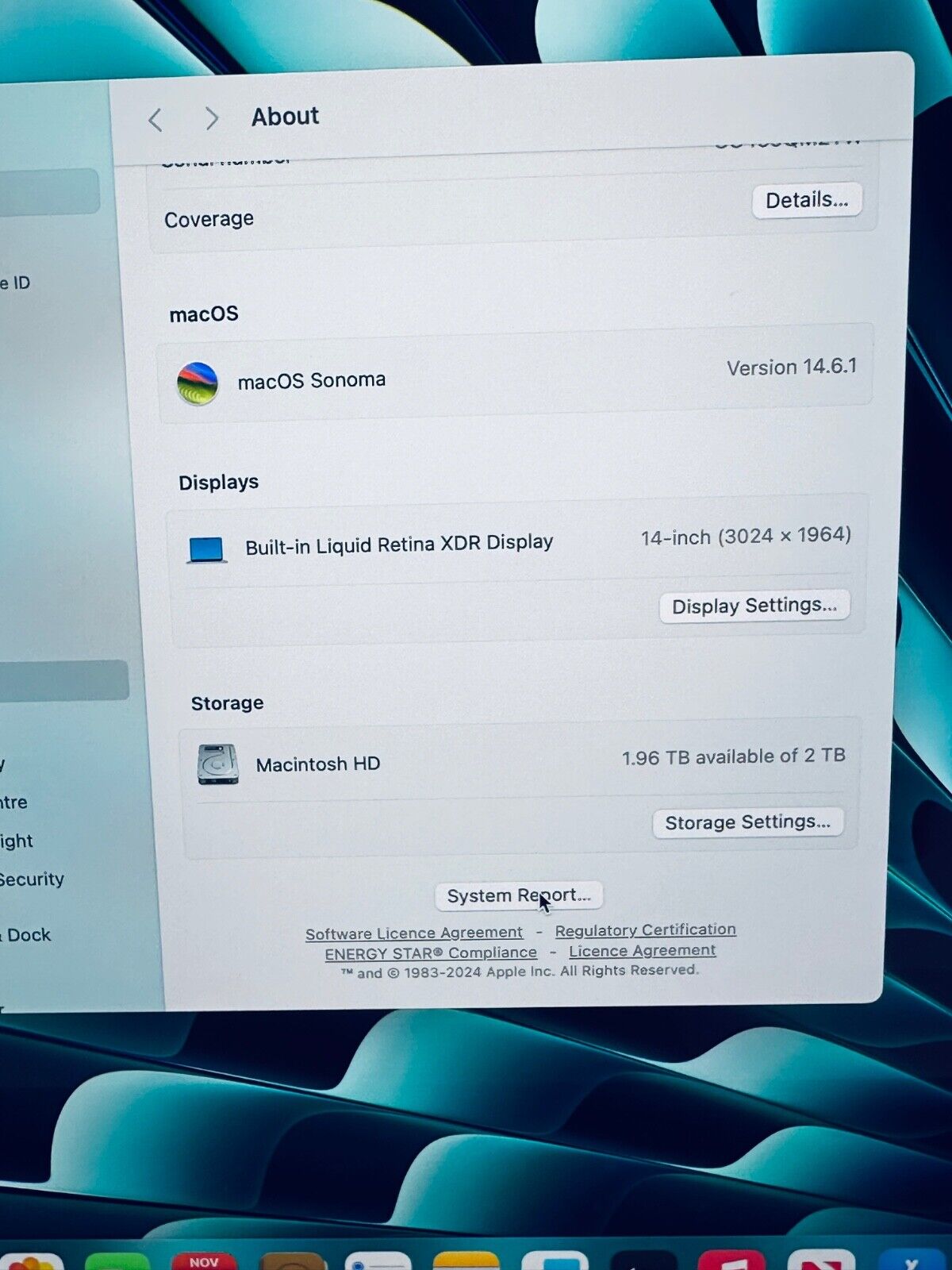
Task: Open Notes from the Dock
Action: [x=466, y=1260]
